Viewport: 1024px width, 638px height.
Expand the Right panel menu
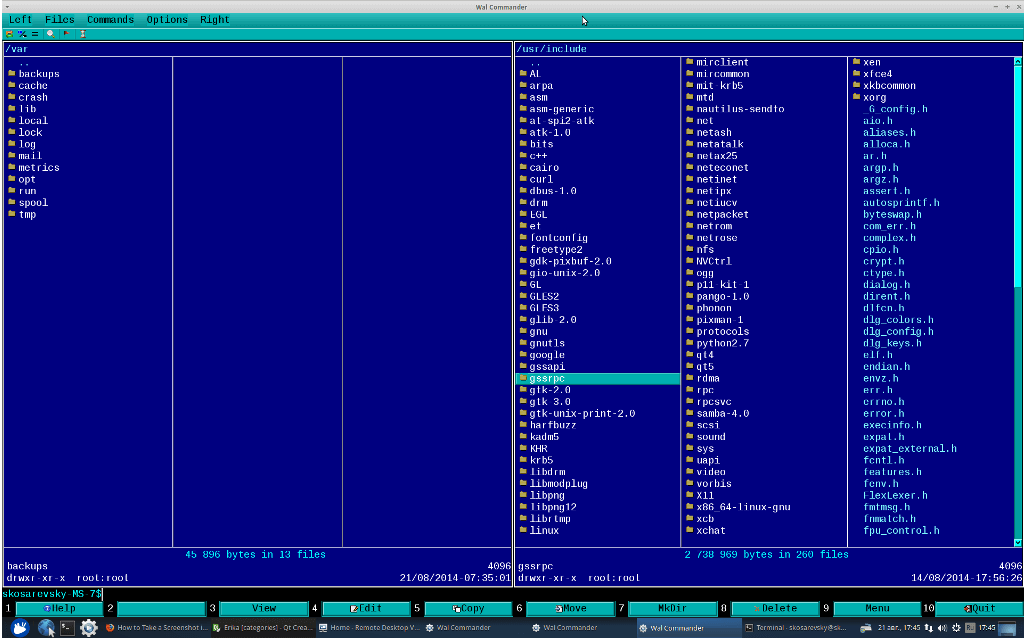point(214,19)
